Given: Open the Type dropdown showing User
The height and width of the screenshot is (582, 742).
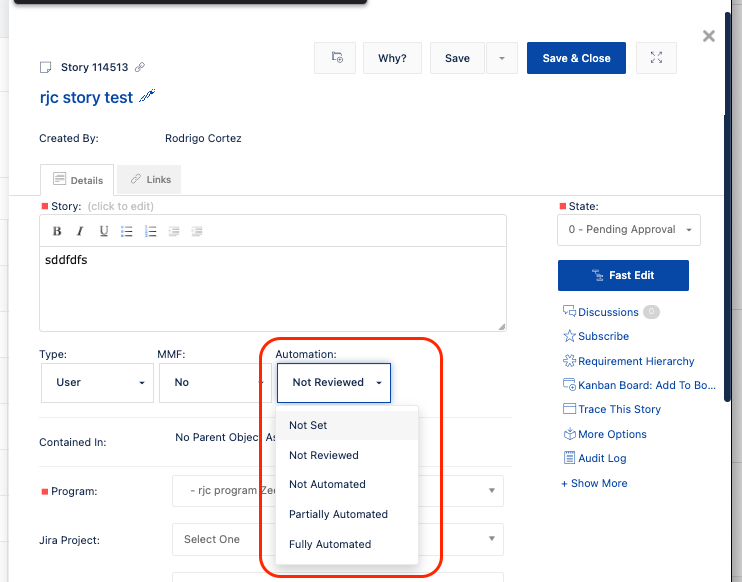Looking at the screenshot, I should click(x=97, y=383).
